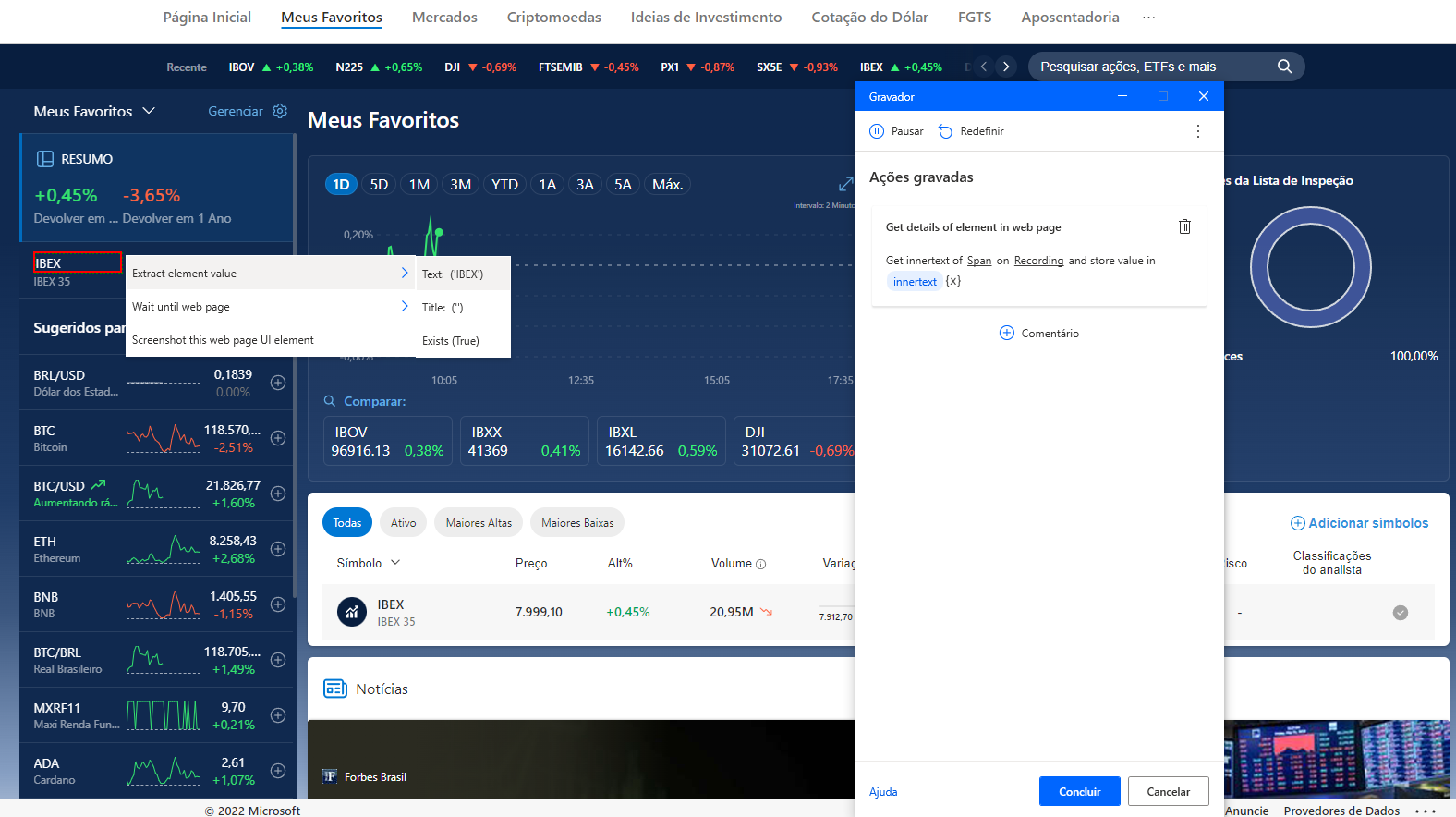
Task: Click Adicionar símbolos link
Action: coord(1360,523)
